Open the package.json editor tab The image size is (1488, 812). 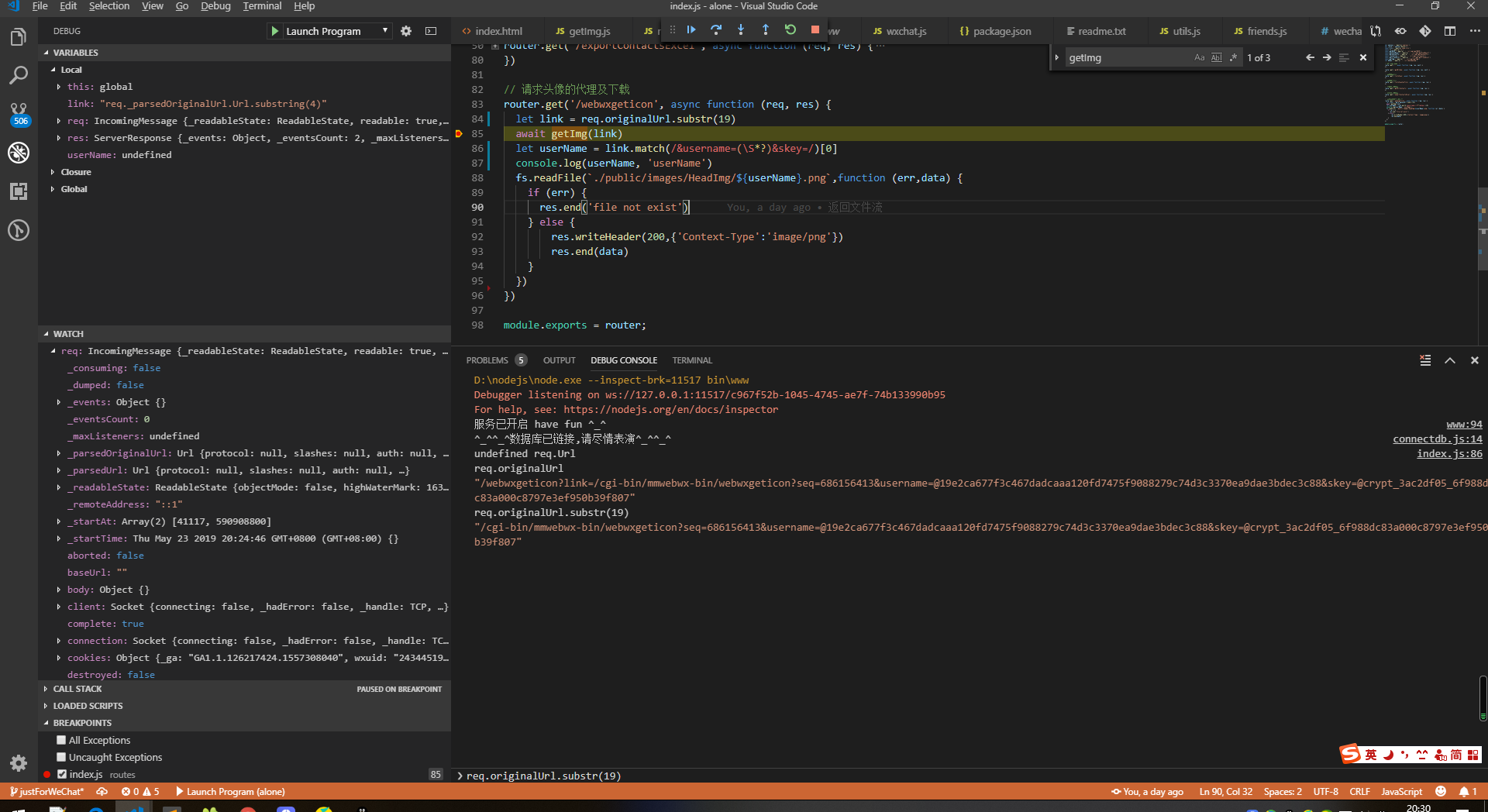coord(995,31)
